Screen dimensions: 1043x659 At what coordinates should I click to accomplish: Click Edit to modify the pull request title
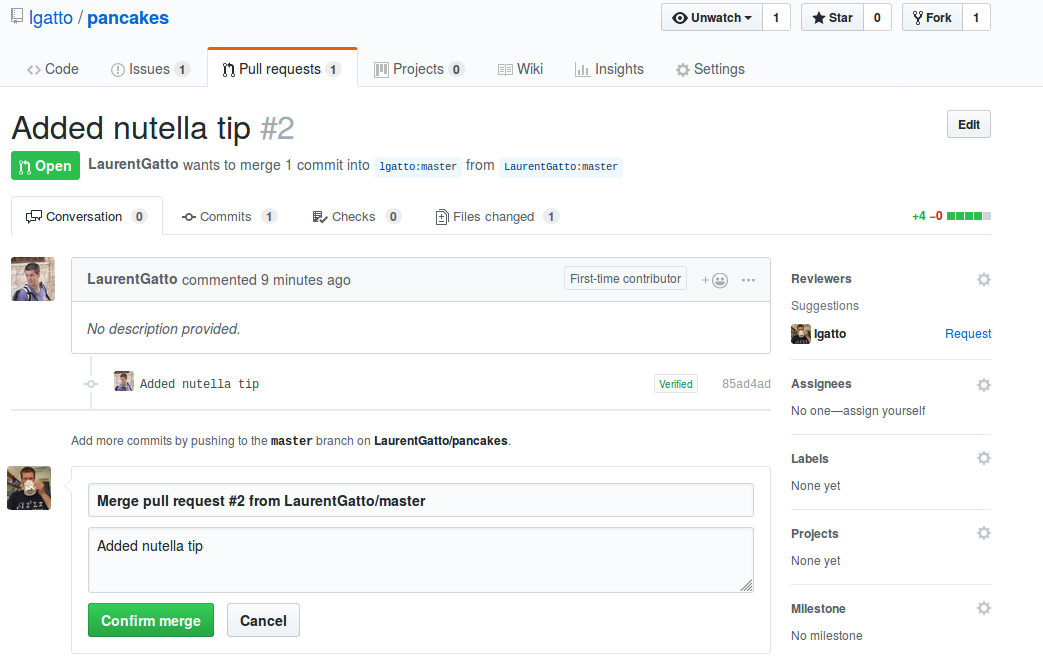click(x=967, y=123)
